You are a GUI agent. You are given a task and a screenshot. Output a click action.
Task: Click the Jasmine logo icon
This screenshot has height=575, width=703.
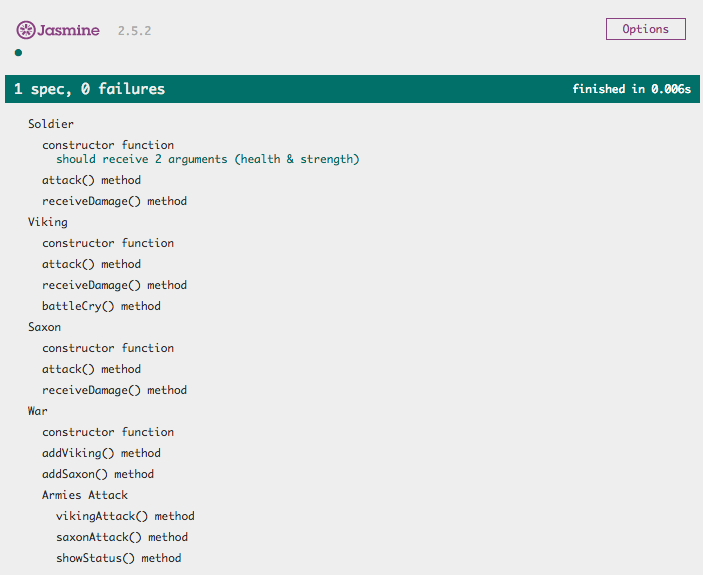25,30
